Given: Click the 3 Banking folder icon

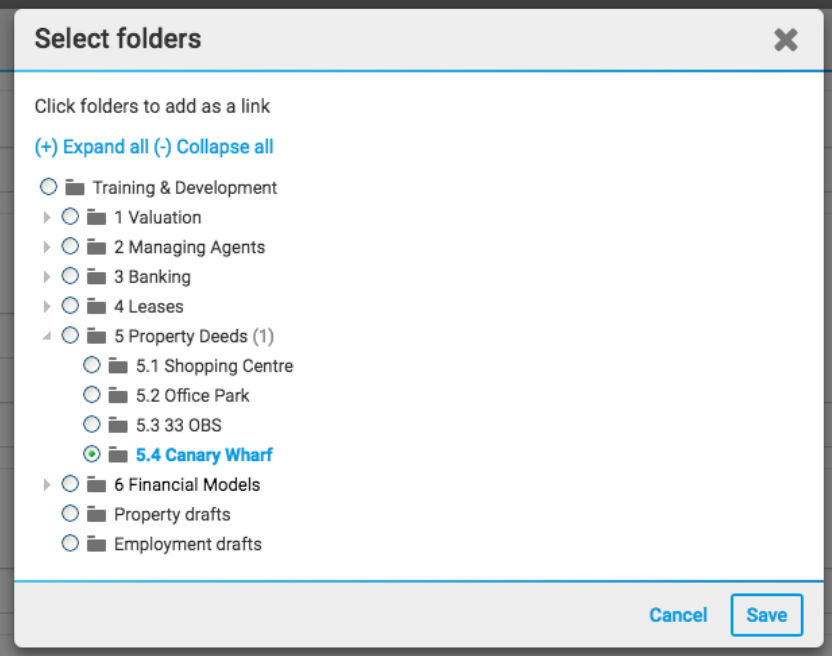Looking at the screenshot, I should pyautogui.click(x=97, y=277).
